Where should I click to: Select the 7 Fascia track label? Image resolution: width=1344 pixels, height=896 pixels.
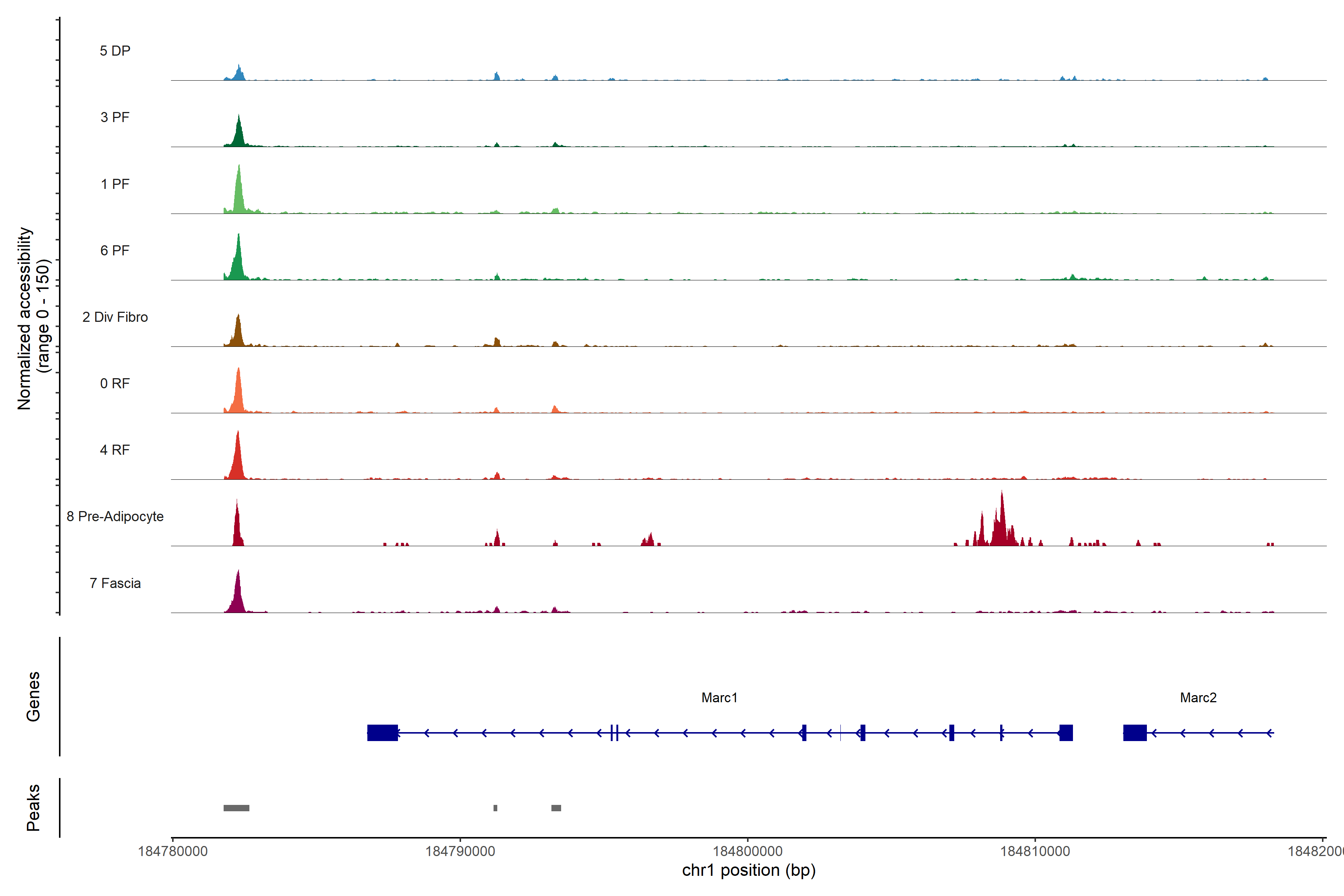115,583
